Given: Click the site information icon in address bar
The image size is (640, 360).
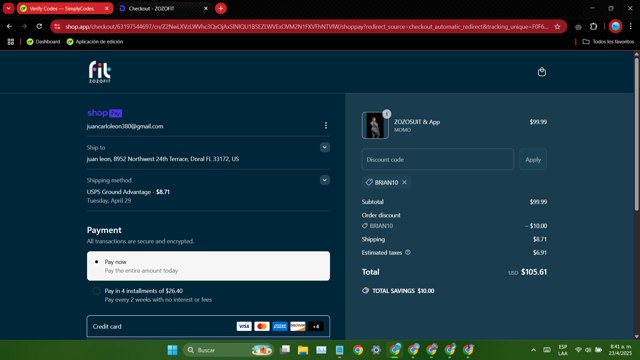Looking at the screenshot, I should click(x=57, y=27).
